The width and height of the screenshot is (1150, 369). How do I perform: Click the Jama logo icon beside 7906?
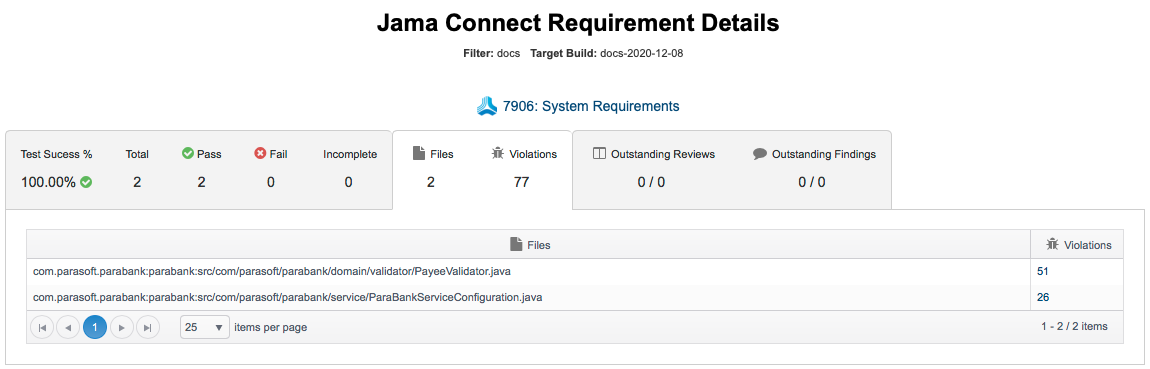click(x=487, y=106)
